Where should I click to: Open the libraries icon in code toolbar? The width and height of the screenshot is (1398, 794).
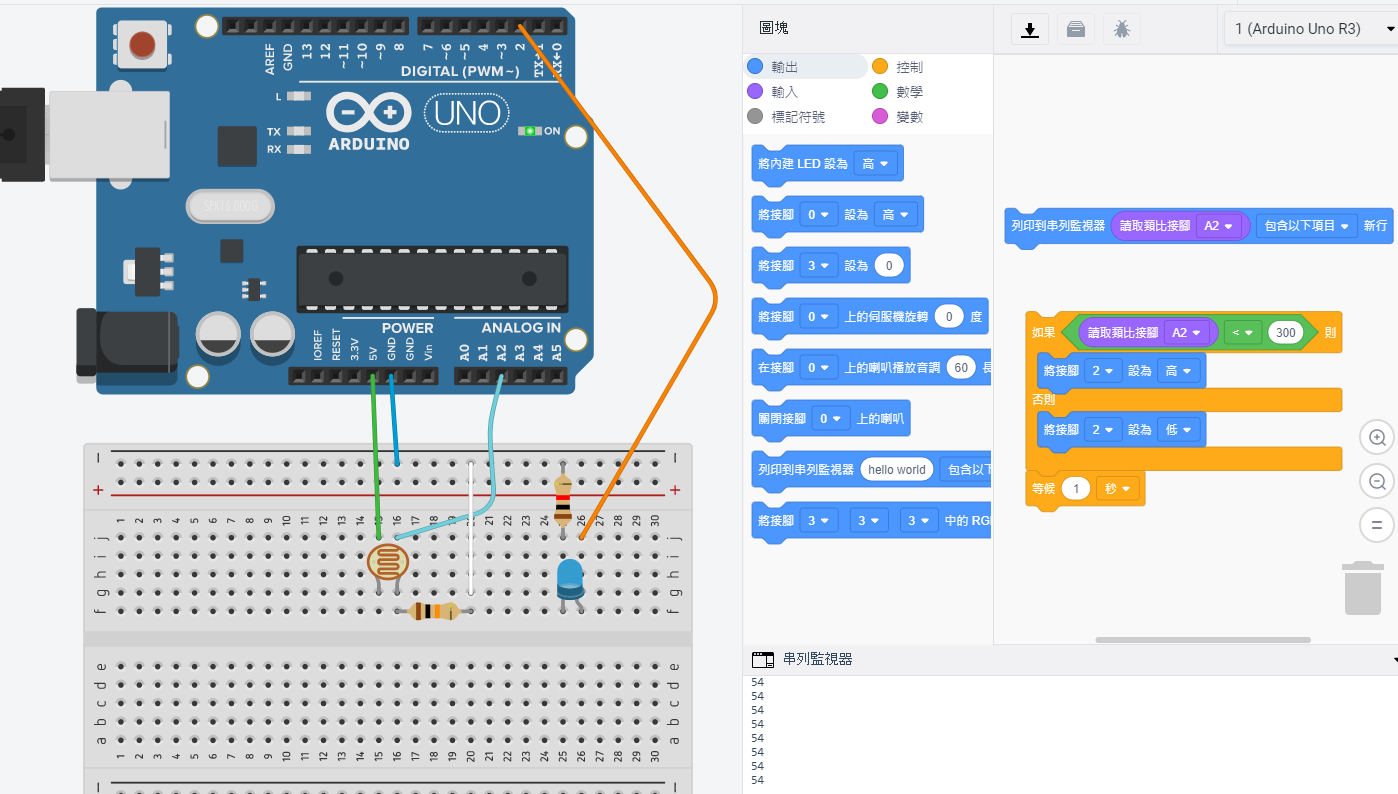click(x=1075, y=29)
